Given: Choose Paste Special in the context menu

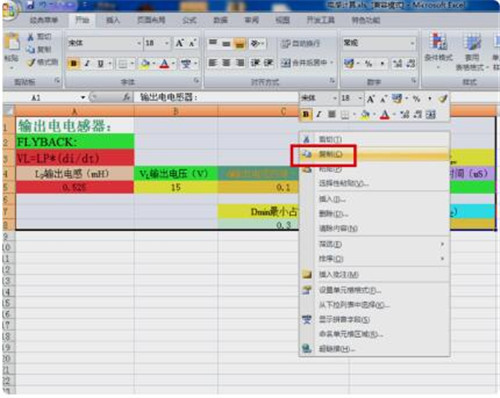Looking at the screenshot, I should pyautogui.click(x=375, y=184).
